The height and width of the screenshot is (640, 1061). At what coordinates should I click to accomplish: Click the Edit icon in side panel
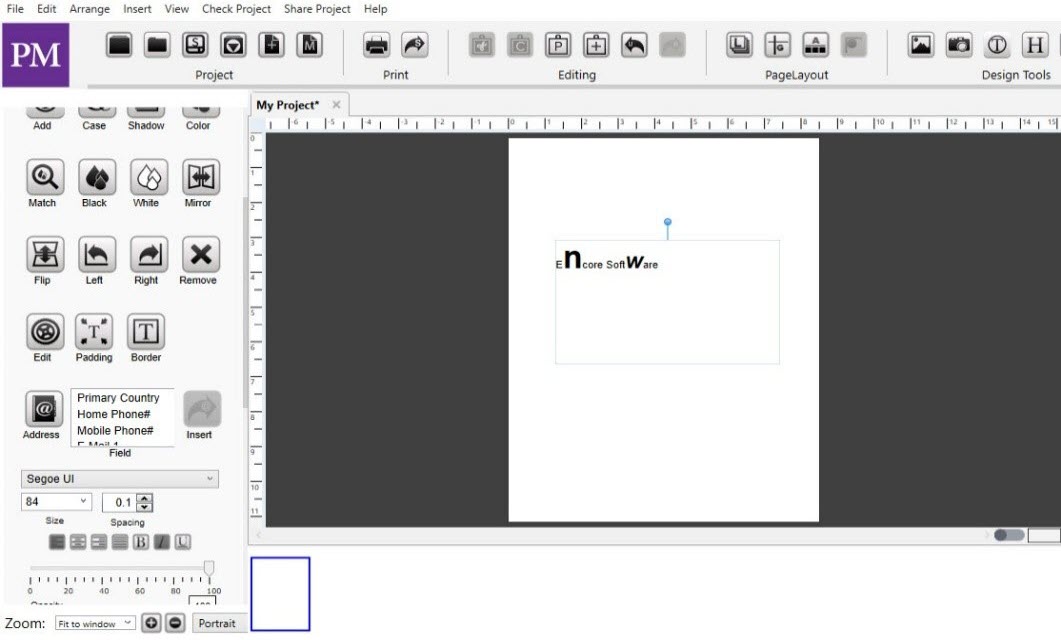pos(45,332)
